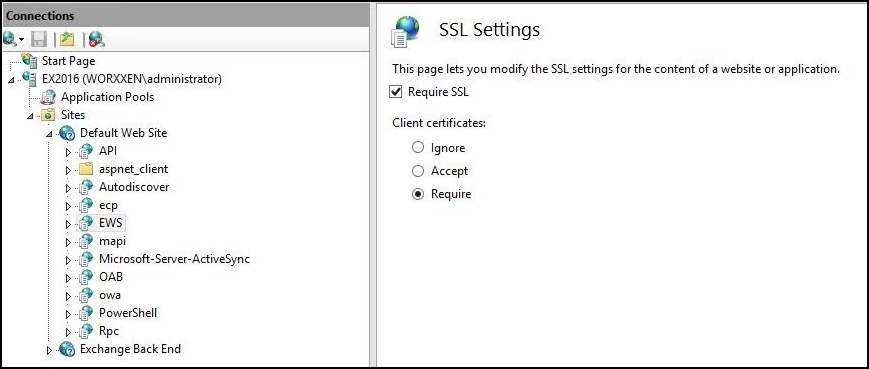Click the Rpc application icon
This screenshot has width=869, height=369.
(x=85, y=331)
